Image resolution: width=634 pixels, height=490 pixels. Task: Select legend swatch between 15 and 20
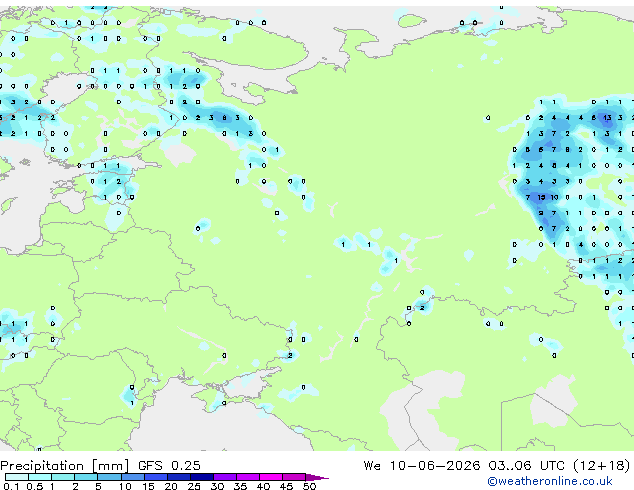156,477
